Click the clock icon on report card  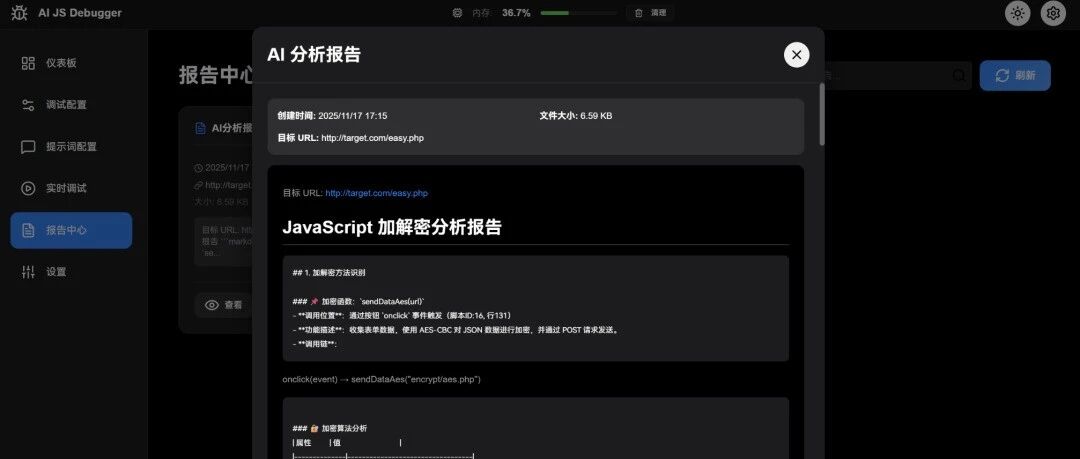[x=198, y=167]
